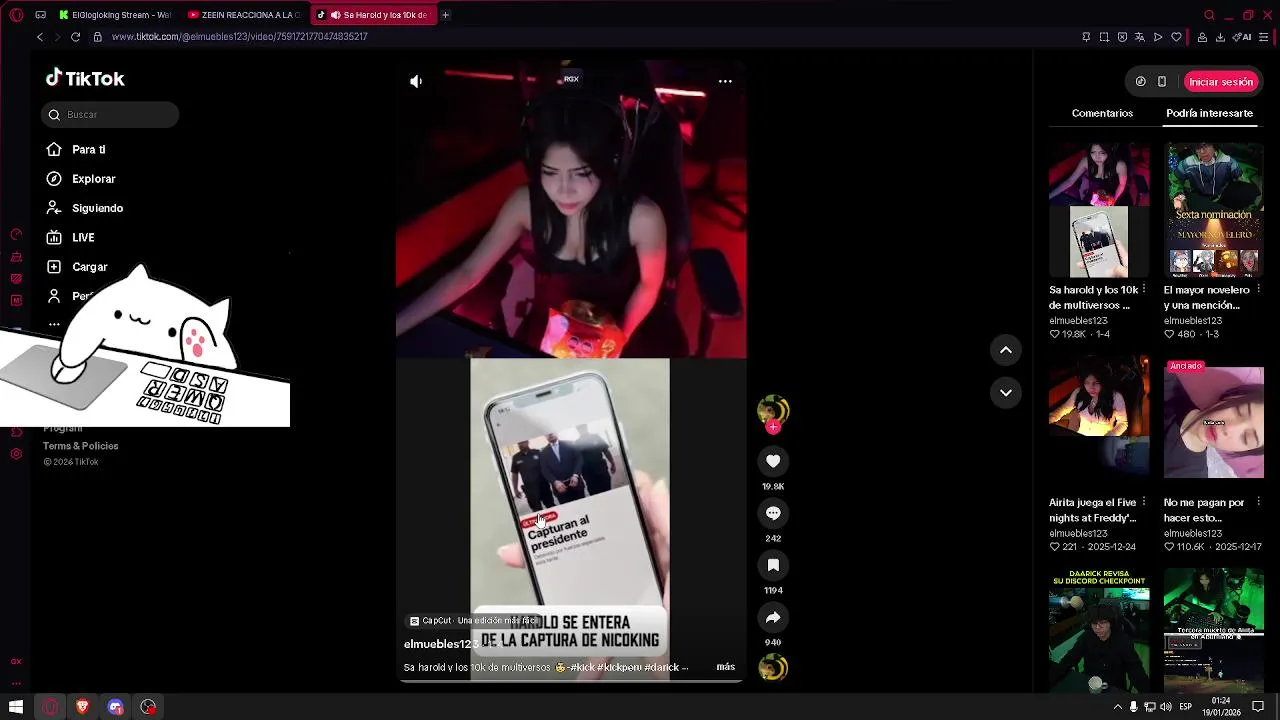Open the comments bubble icon

tap(773, 513)
